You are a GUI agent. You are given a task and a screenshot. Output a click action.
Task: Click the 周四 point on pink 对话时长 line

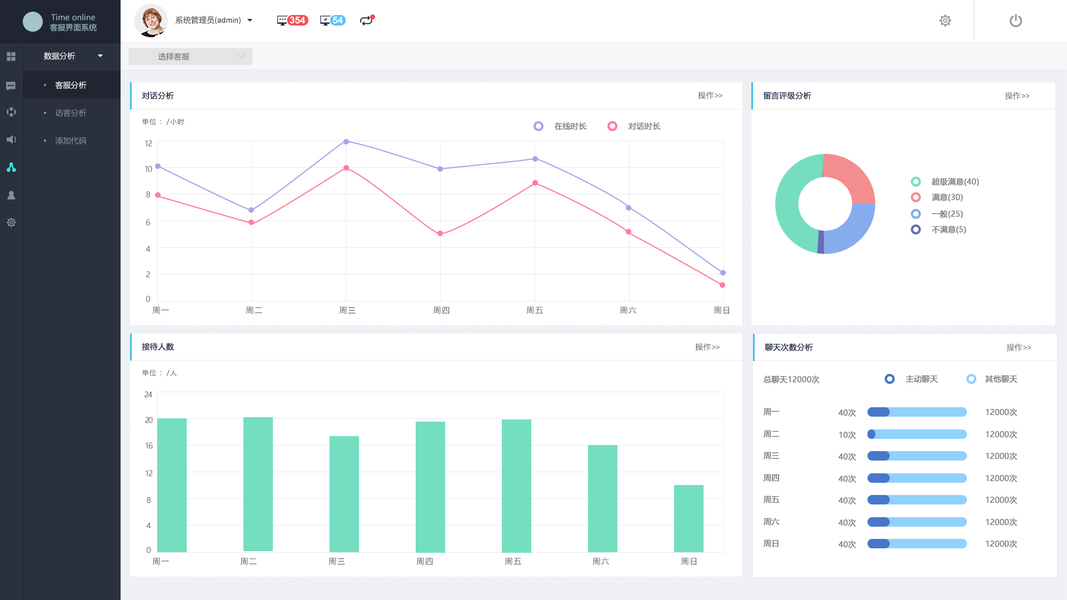pos(440,233)
